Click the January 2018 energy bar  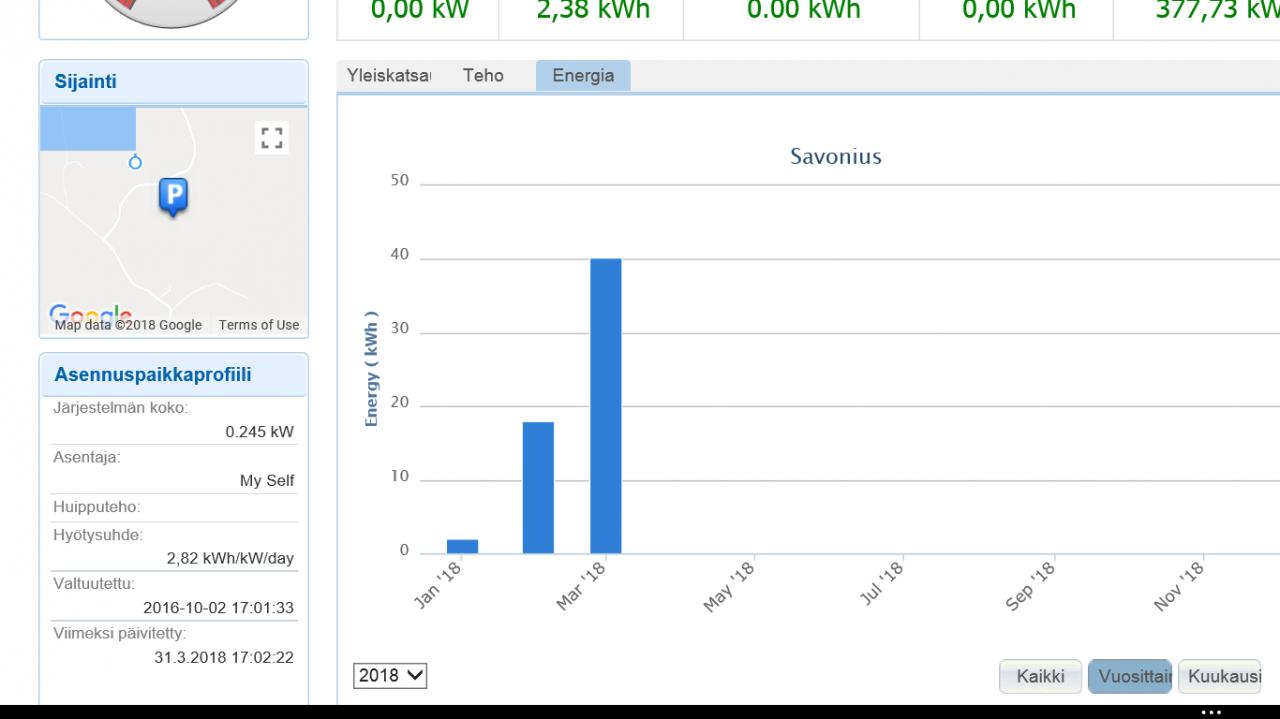coord(462,546)
